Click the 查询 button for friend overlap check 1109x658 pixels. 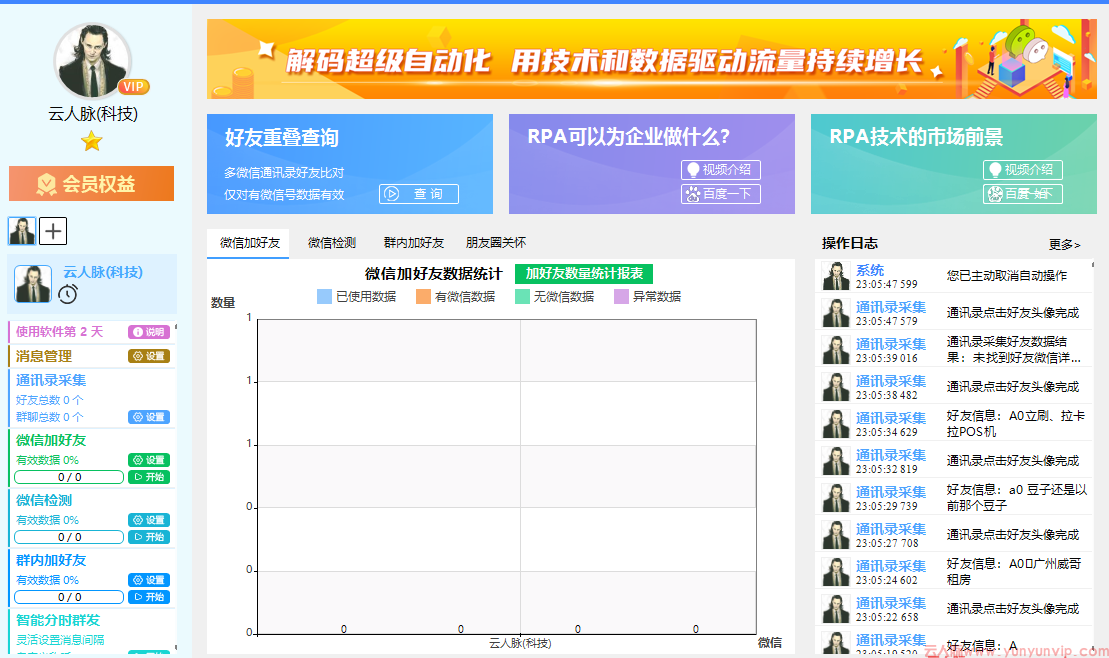click(x=418, y=193)
